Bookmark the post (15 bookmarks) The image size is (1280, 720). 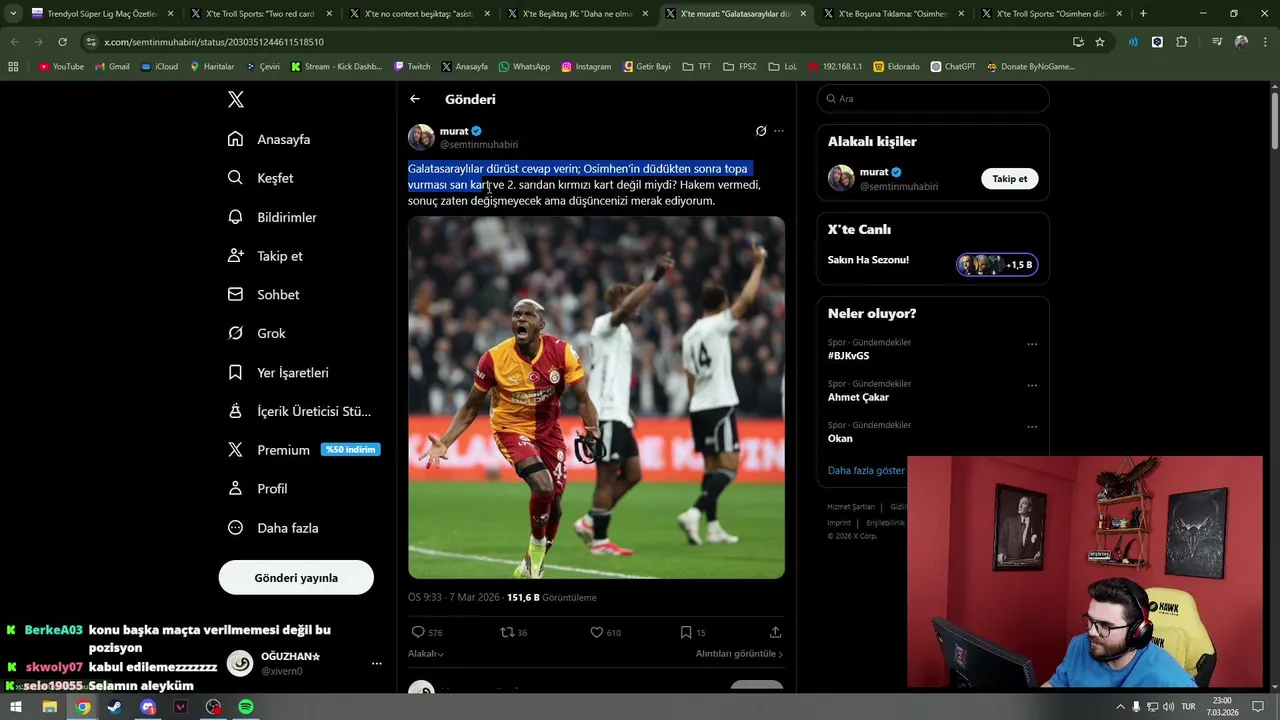tap(693, 632)
